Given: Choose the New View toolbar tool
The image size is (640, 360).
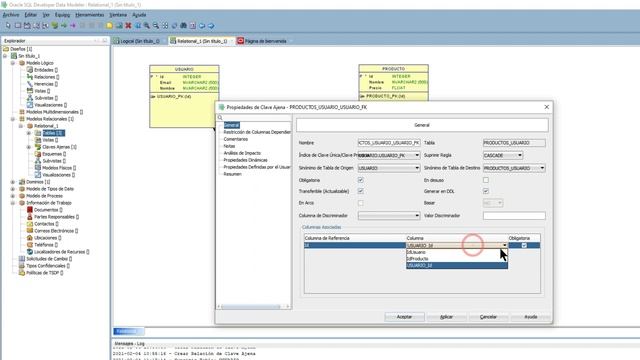Looking at the screenshot, I should 27,25.
